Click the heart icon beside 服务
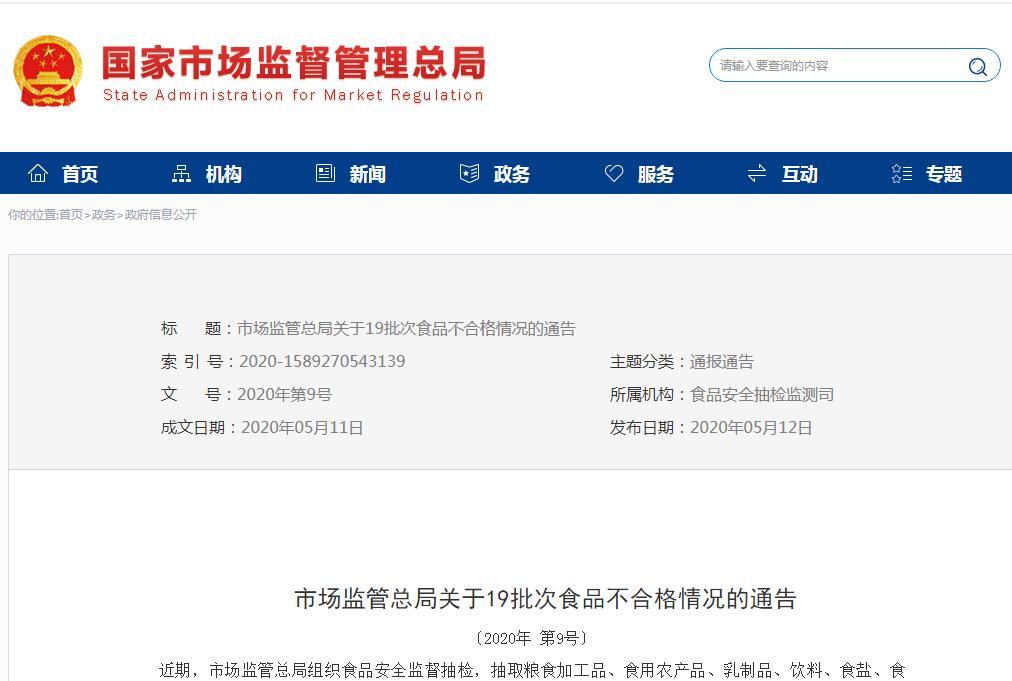This screenshot has width=1012, height=681. click(x=613, y=172)
